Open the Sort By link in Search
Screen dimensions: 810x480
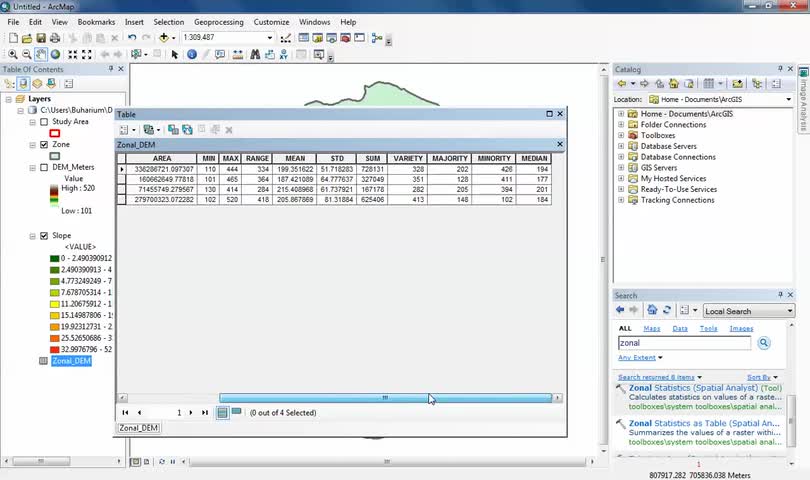tap(758, 378)
